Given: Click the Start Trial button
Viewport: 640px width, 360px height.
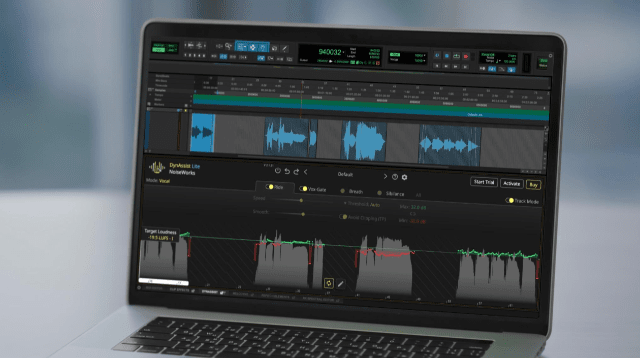Looking at the screenshot, I should (484, 182).
